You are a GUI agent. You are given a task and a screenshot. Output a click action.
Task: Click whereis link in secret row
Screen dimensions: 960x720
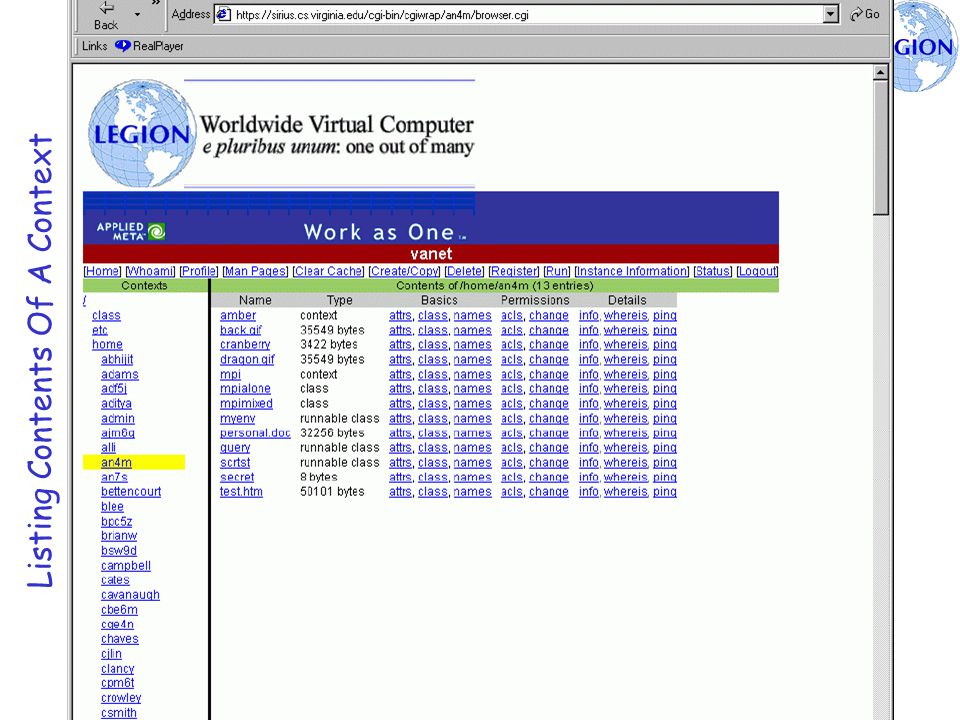tap(626, 477)
